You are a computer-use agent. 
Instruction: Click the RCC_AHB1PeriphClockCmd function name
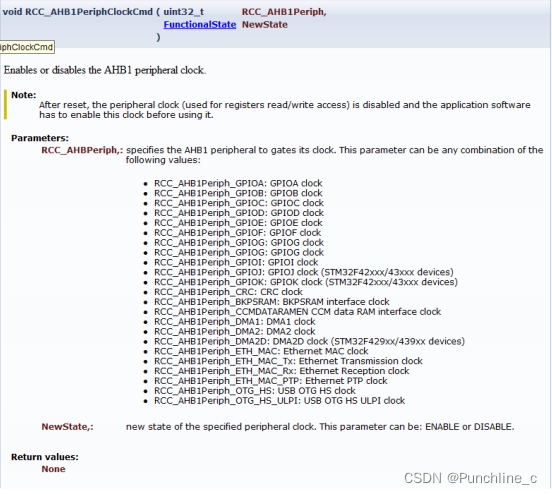[89, 12]
